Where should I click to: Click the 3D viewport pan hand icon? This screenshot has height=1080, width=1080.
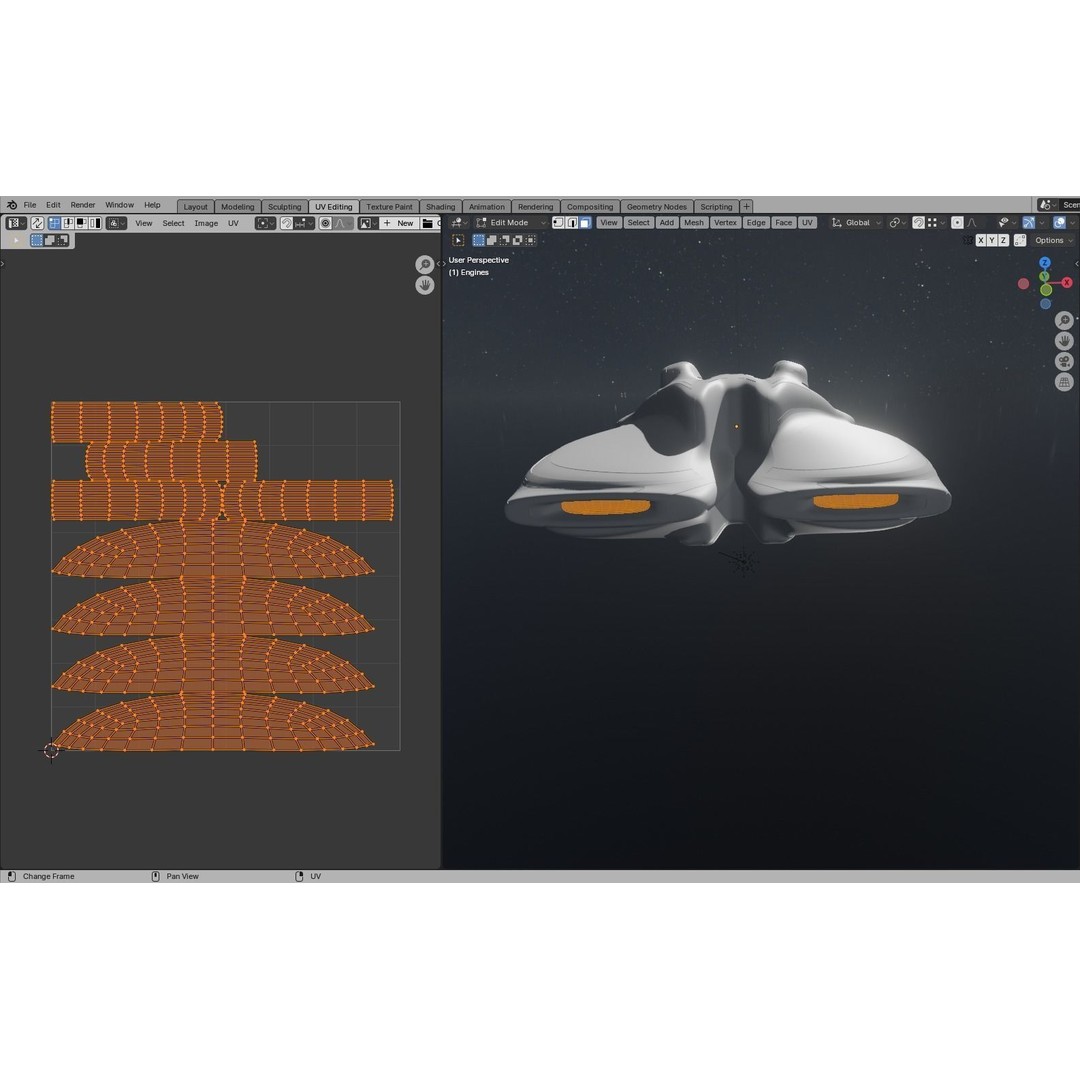pos(1064,341)
